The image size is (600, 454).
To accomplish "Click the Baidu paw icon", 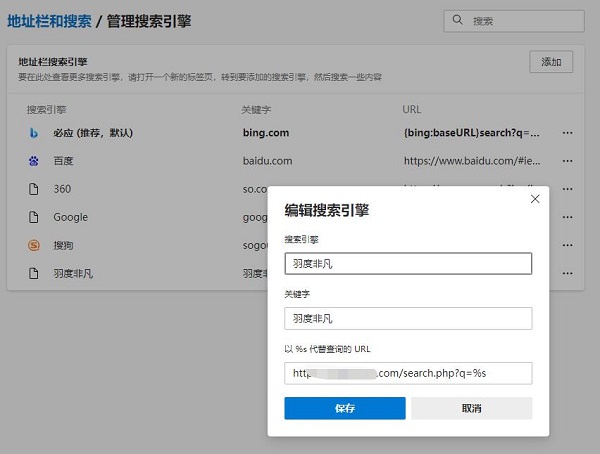I will pyautogui.click(x=34, y=161).
